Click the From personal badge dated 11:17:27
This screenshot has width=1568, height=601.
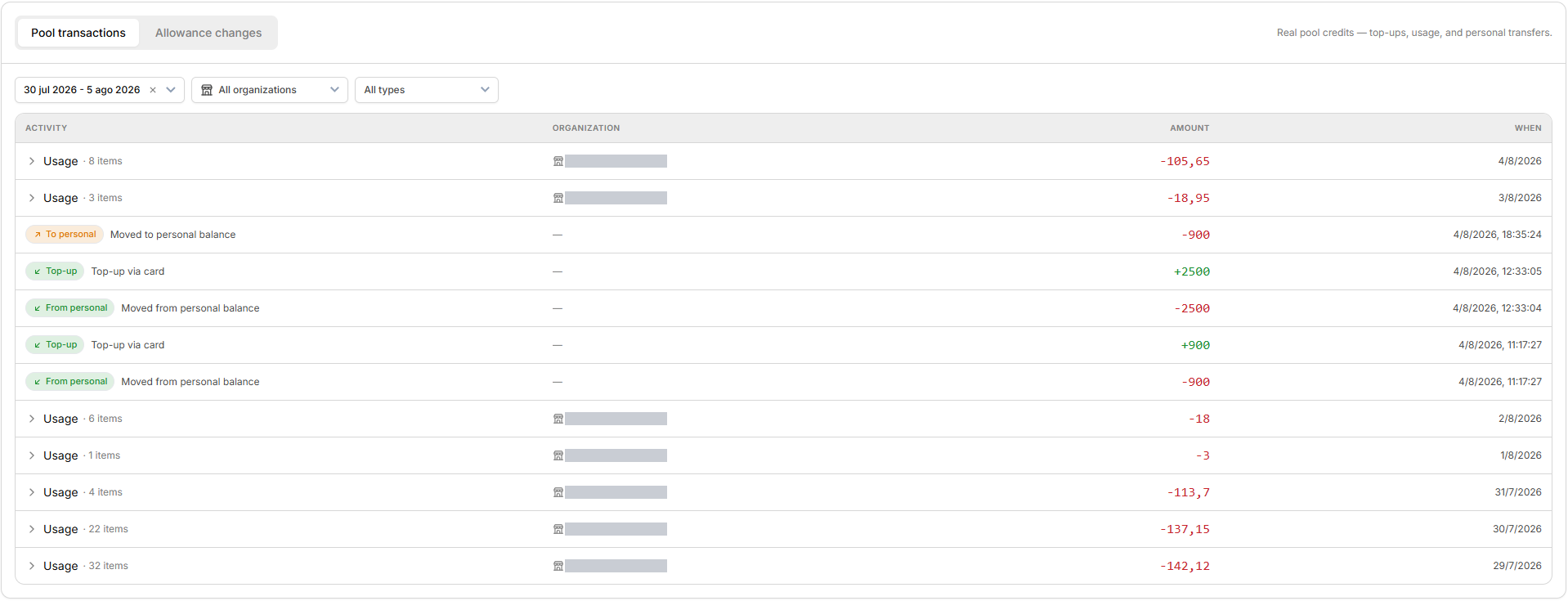coord(69,382)
